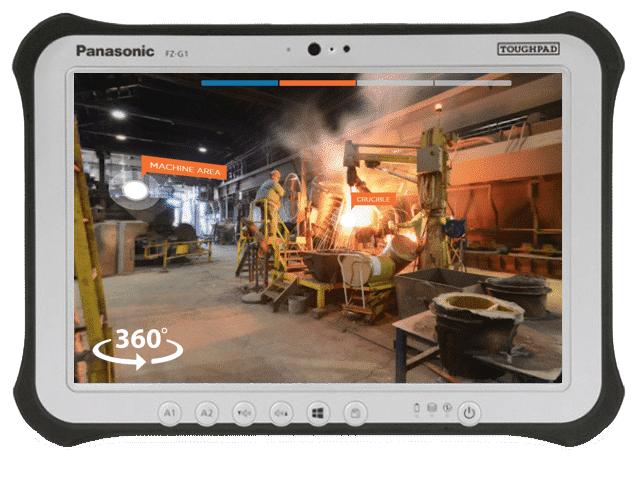The height and width of the screenshot is (482, 640).
Task: Click the drive activity indicator icon
Action: click(x=432, y=407)
